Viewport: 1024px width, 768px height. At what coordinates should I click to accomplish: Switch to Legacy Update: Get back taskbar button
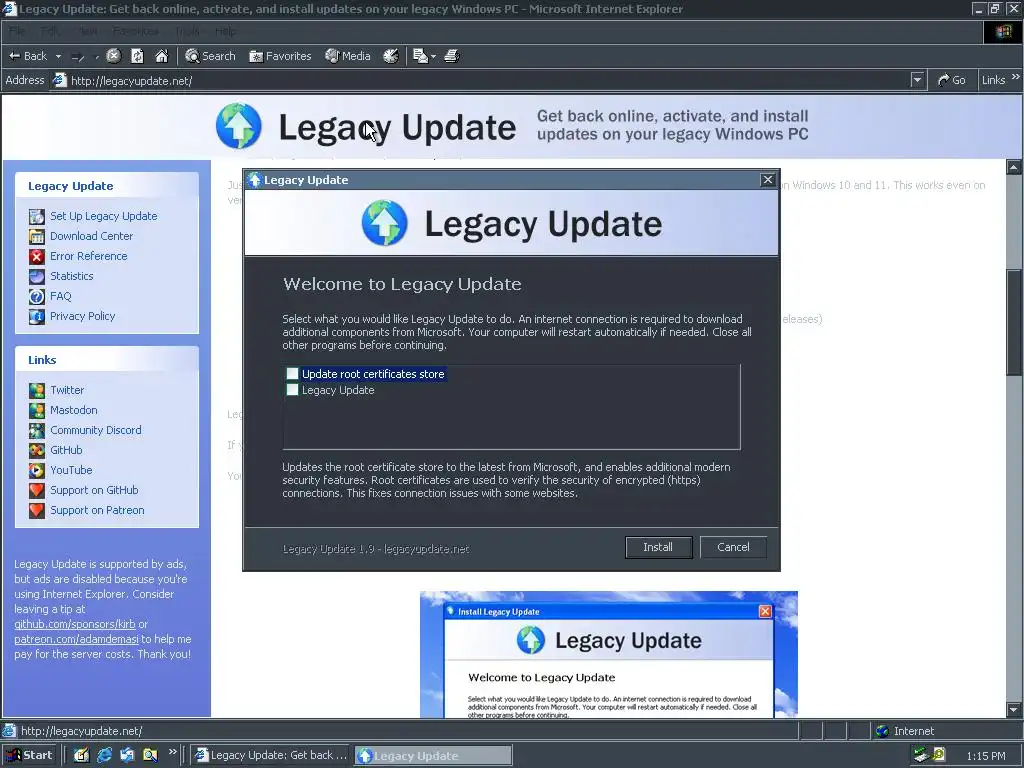(272, 755)
